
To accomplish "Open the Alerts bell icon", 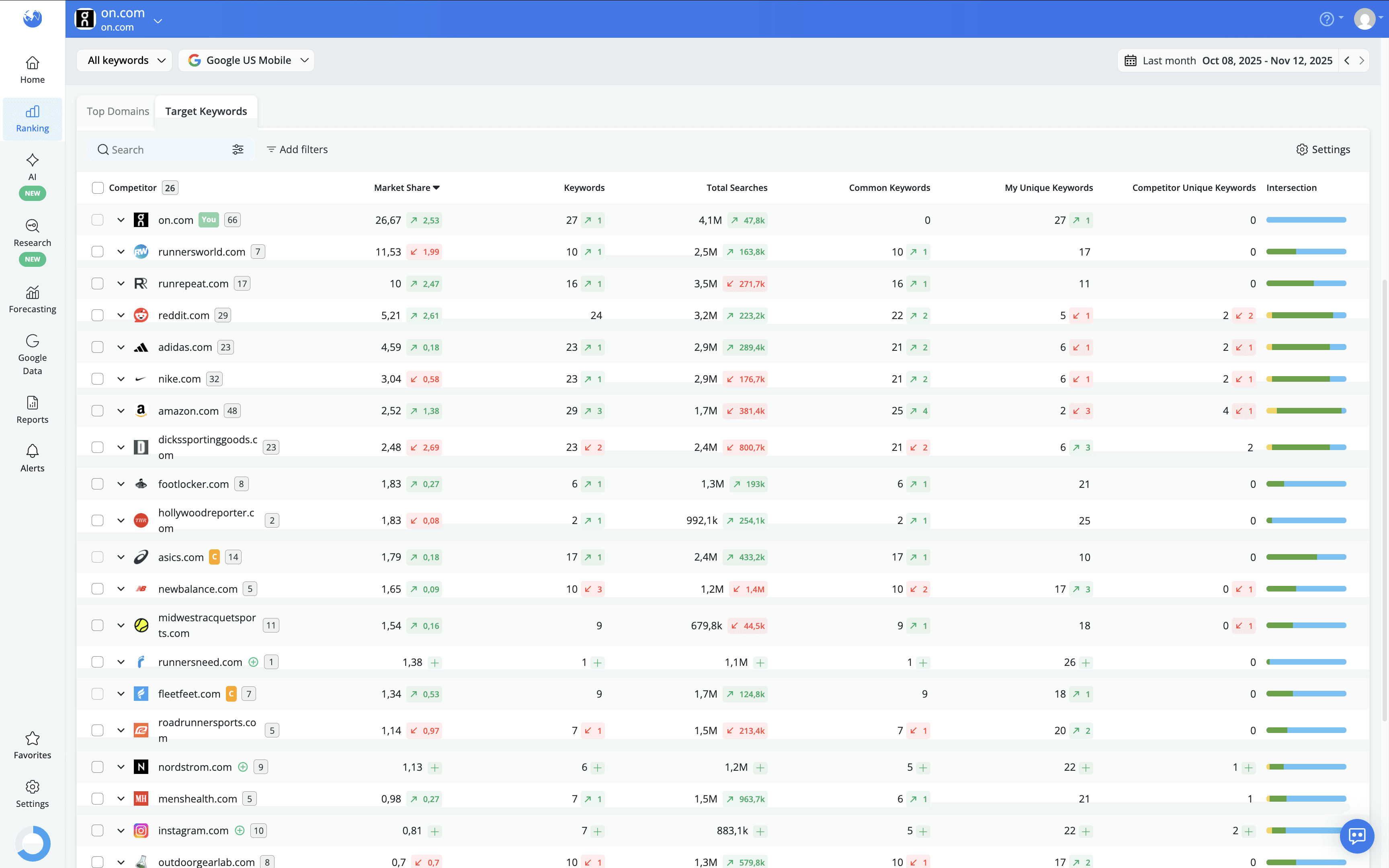I will pyautogui.click(x=32, y=451).
